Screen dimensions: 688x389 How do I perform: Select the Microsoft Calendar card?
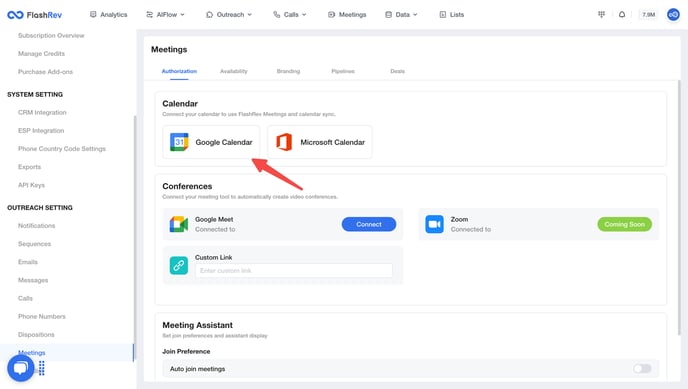coord(320,142)
